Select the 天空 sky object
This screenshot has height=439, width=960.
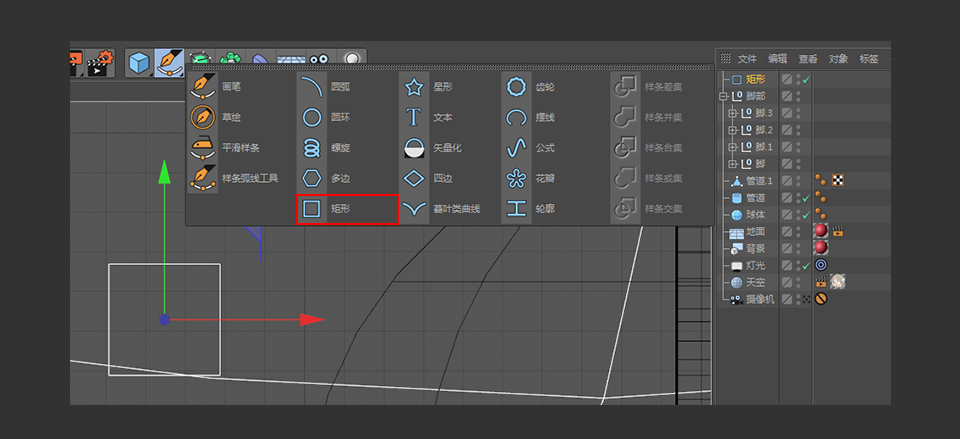pos(756,283)
